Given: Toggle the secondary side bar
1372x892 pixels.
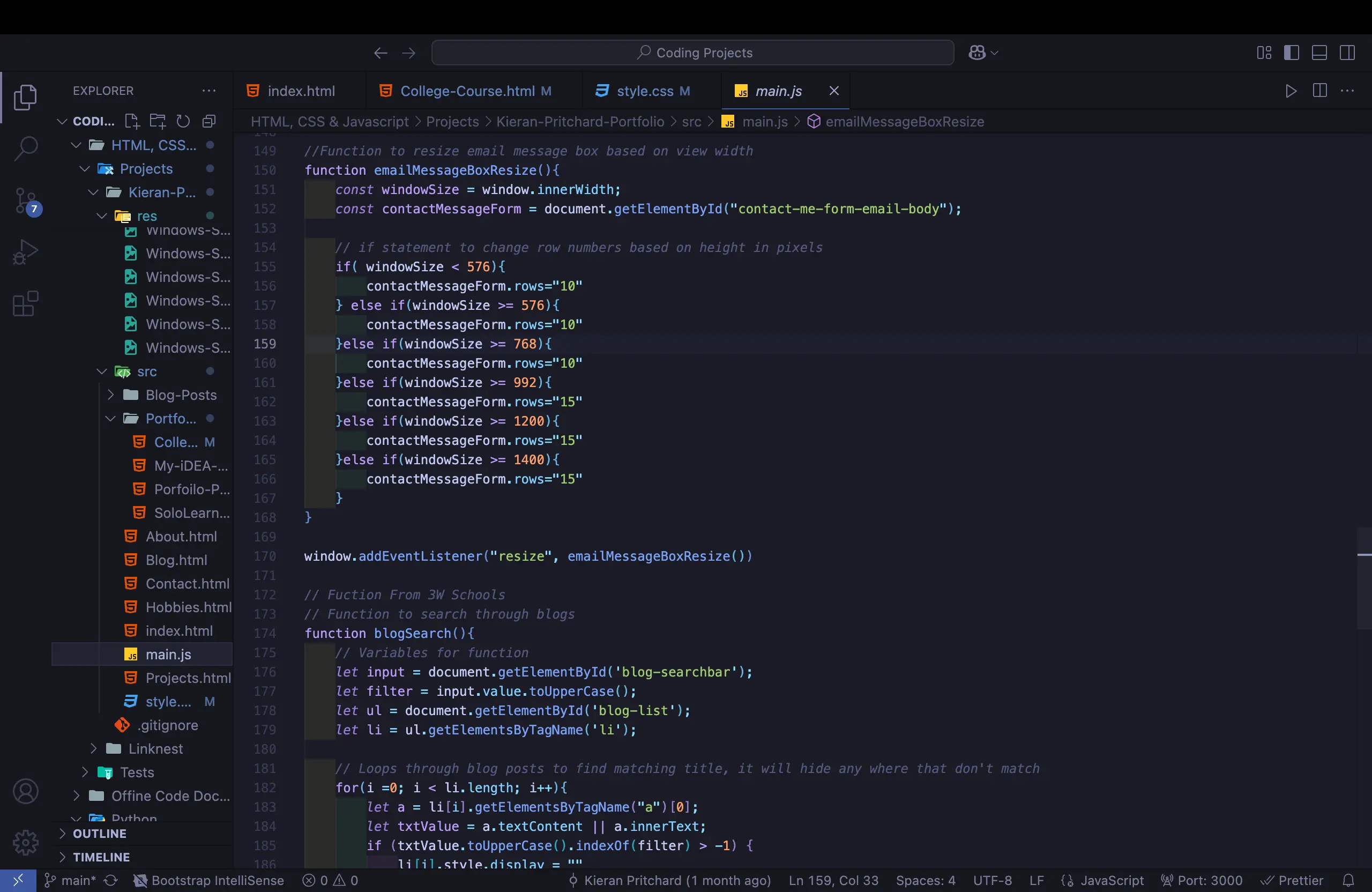Looking at the screenshot, I should [x=1348, y=53].
